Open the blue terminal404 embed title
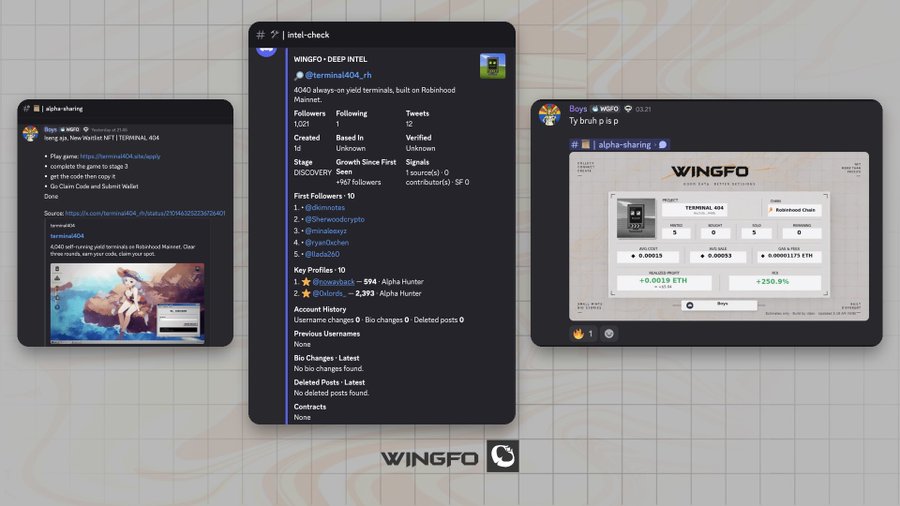 tap(67, 236)
